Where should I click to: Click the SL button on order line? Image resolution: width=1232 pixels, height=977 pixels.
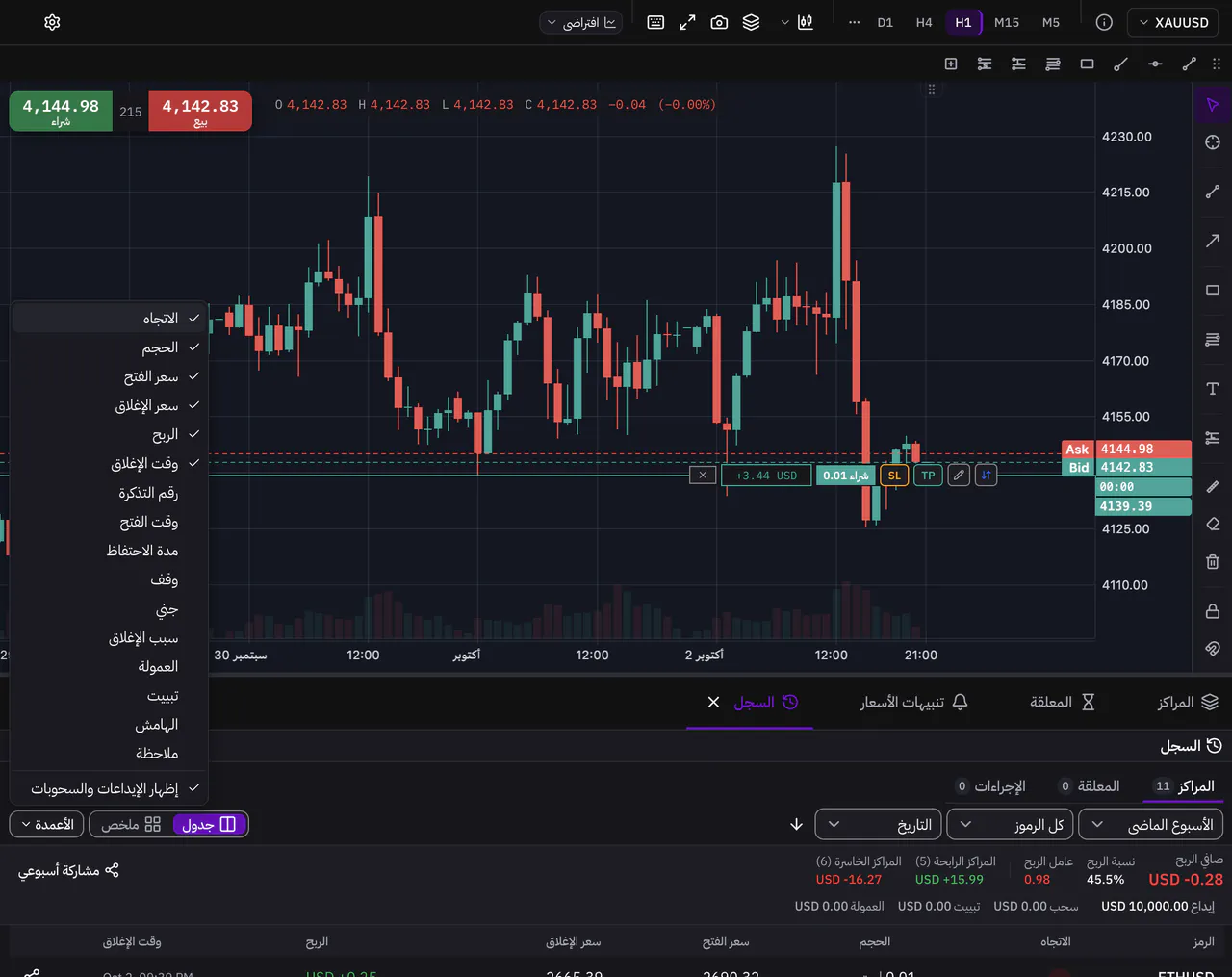pyautogui.click(x=894, y=476)
